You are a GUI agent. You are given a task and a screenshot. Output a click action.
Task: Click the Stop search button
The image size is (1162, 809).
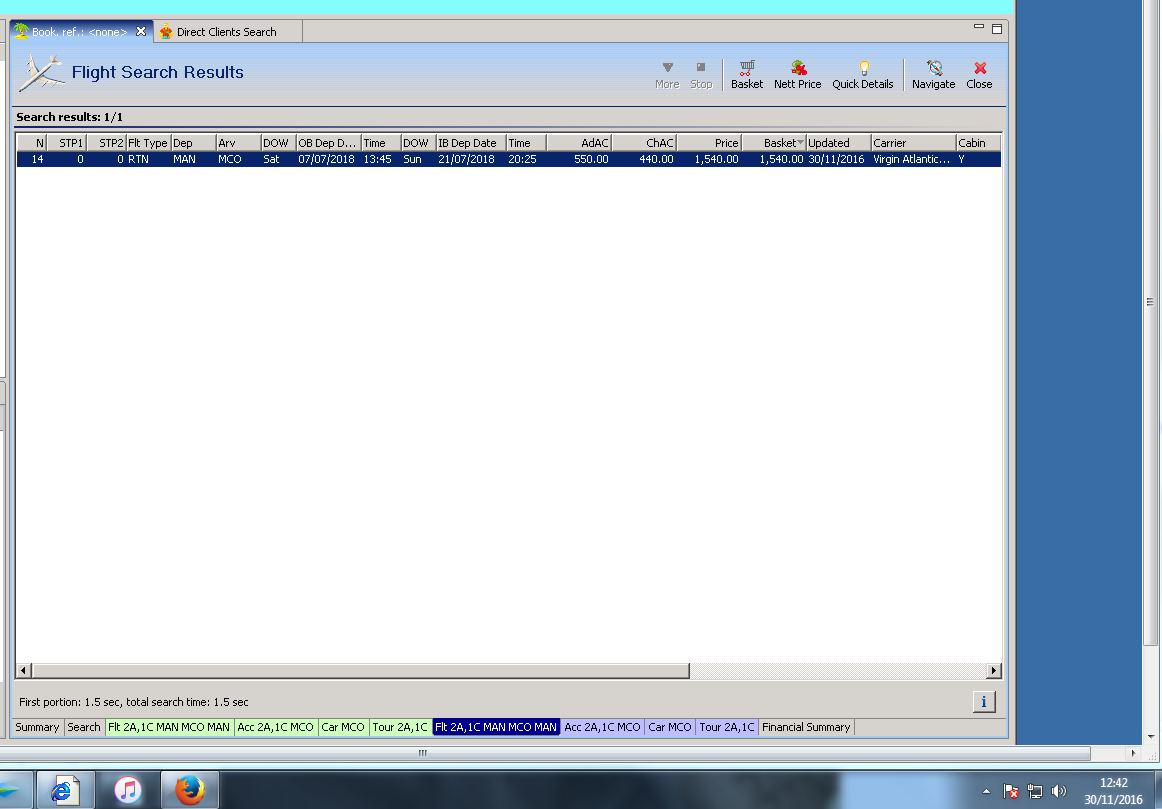701,75
